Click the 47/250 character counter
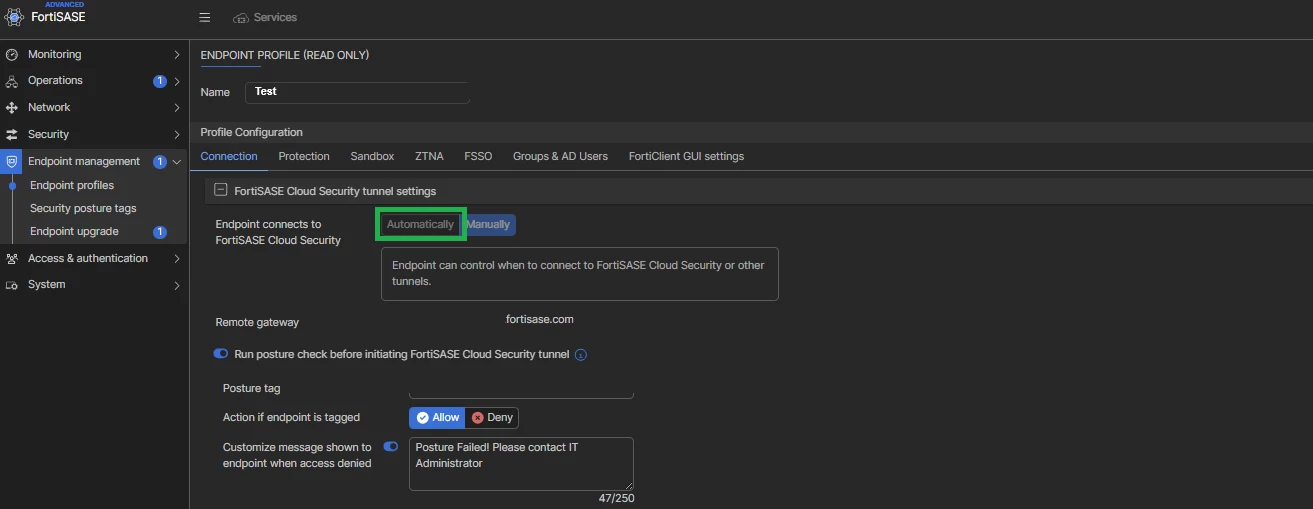Viewport: 1313px width, 509px height. (616, 498)
